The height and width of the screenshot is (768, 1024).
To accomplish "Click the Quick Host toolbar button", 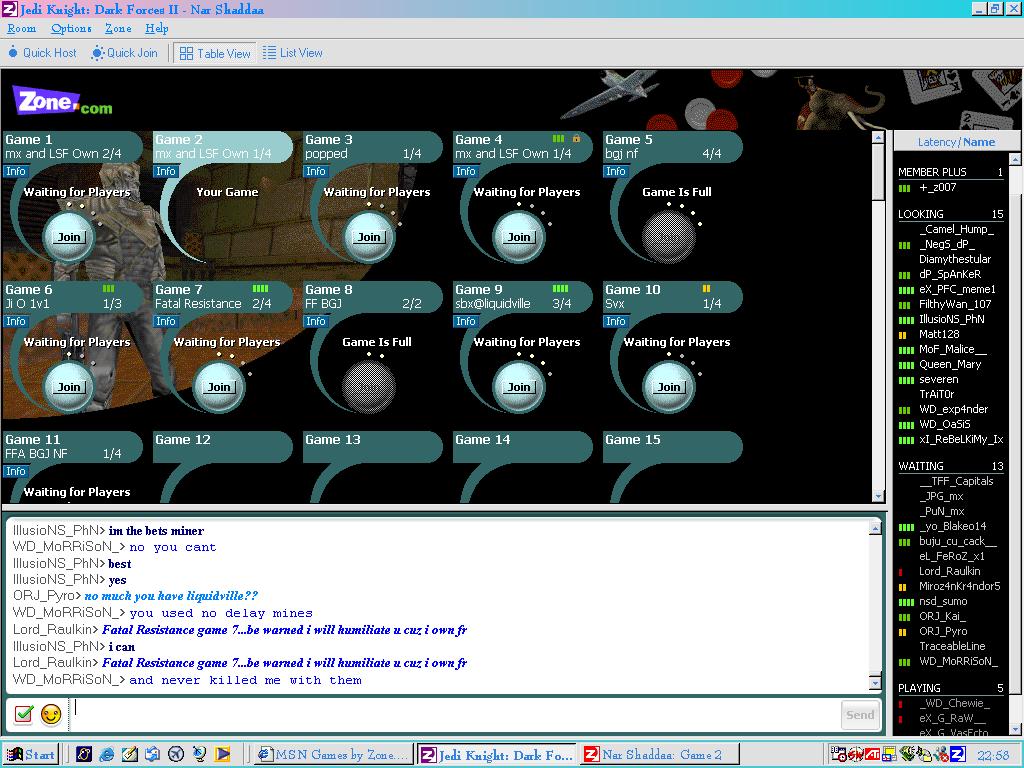I will [42, 53].
